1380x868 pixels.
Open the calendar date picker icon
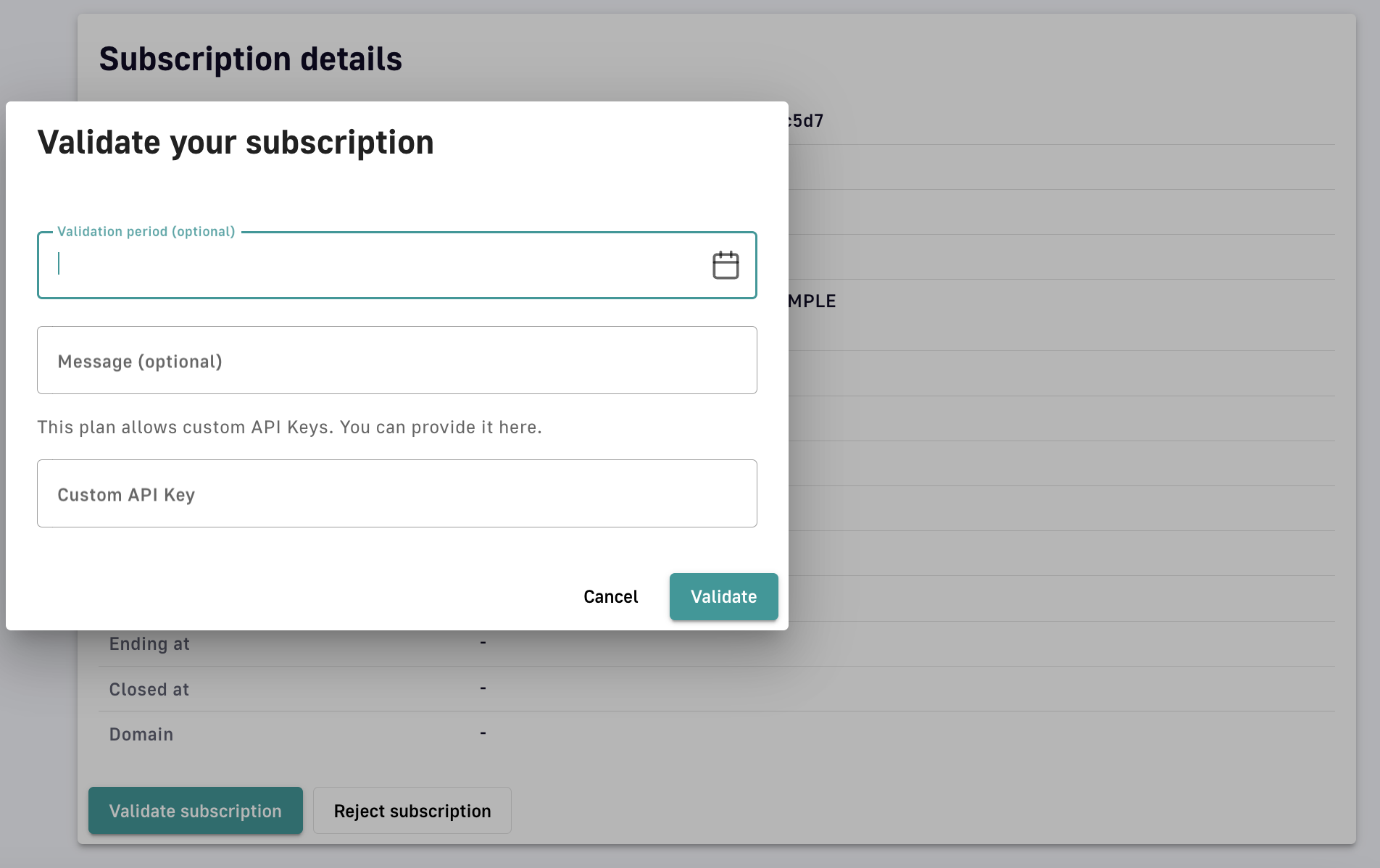[725, 265]
